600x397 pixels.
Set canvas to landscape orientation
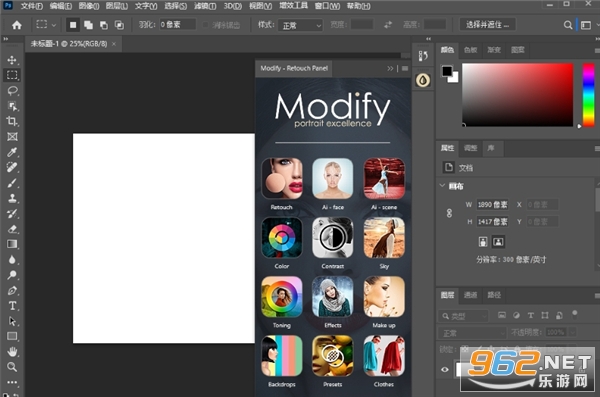pos(498,242)
